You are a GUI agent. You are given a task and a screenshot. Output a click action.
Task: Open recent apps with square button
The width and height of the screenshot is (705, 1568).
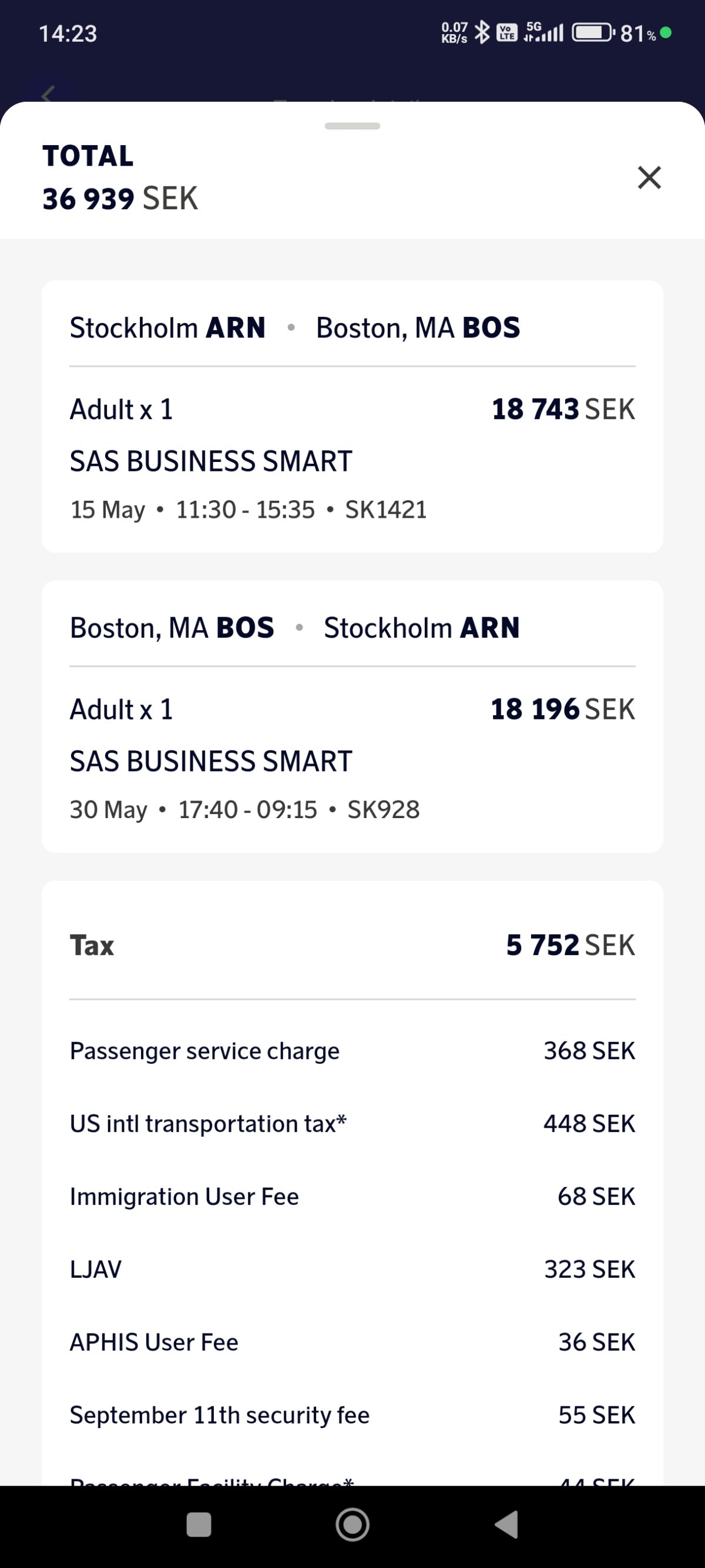(199, 1525)
